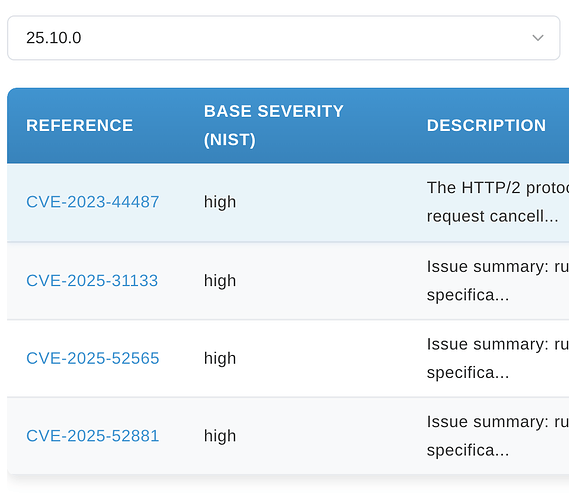
Task: Click the 25.10.0 text in the selector
Action: coord(54,38)
